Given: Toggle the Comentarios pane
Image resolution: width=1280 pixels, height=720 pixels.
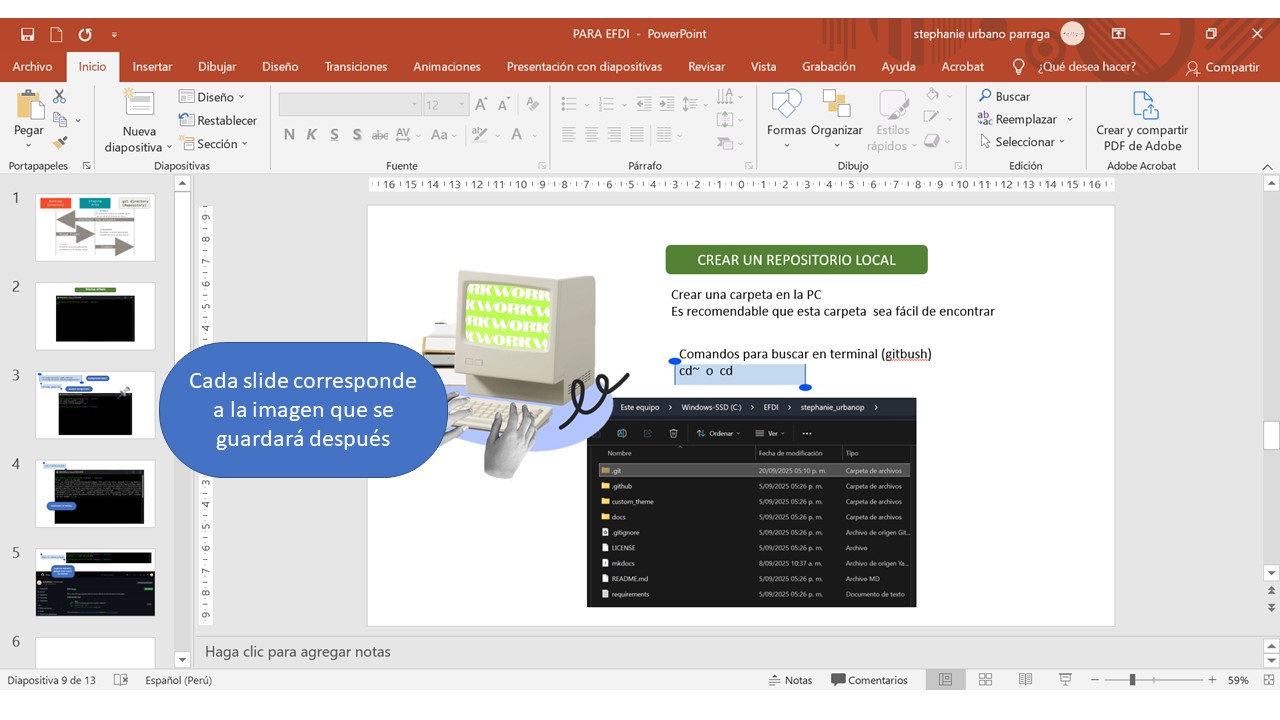Looking at the screenshot, I should (869, 680).
